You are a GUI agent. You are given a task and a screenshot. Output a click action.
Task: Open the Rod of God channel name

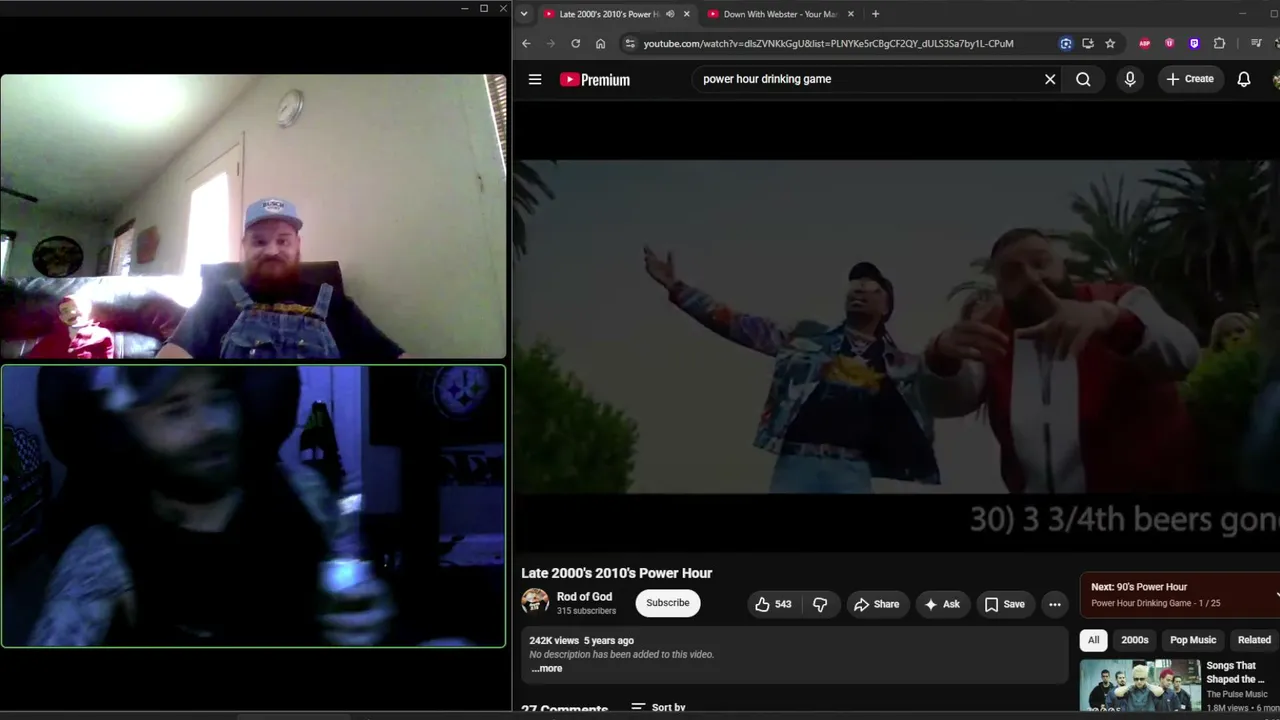click(x=584, y=597)
